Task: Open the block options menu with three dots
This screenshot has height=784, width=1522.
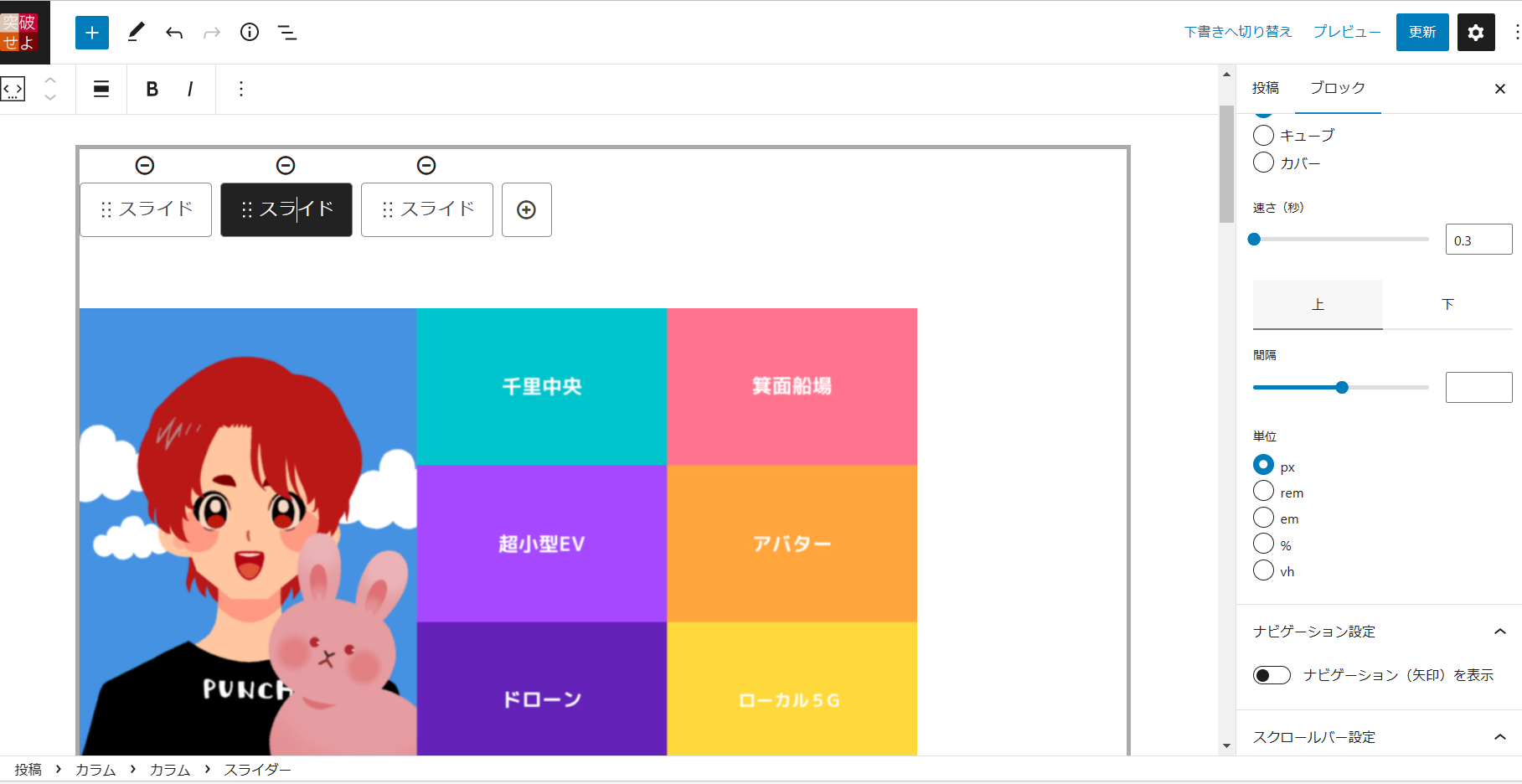Action: (240, 88)
